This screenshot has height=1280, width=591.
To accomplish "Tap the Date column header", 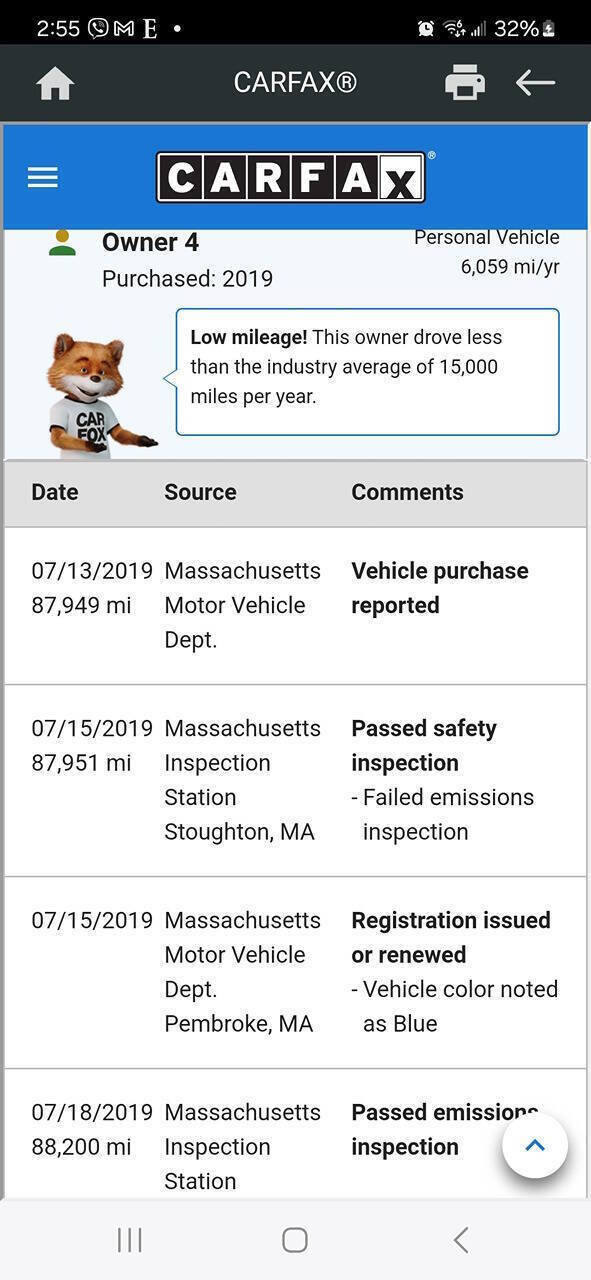I will click(55, 492).
